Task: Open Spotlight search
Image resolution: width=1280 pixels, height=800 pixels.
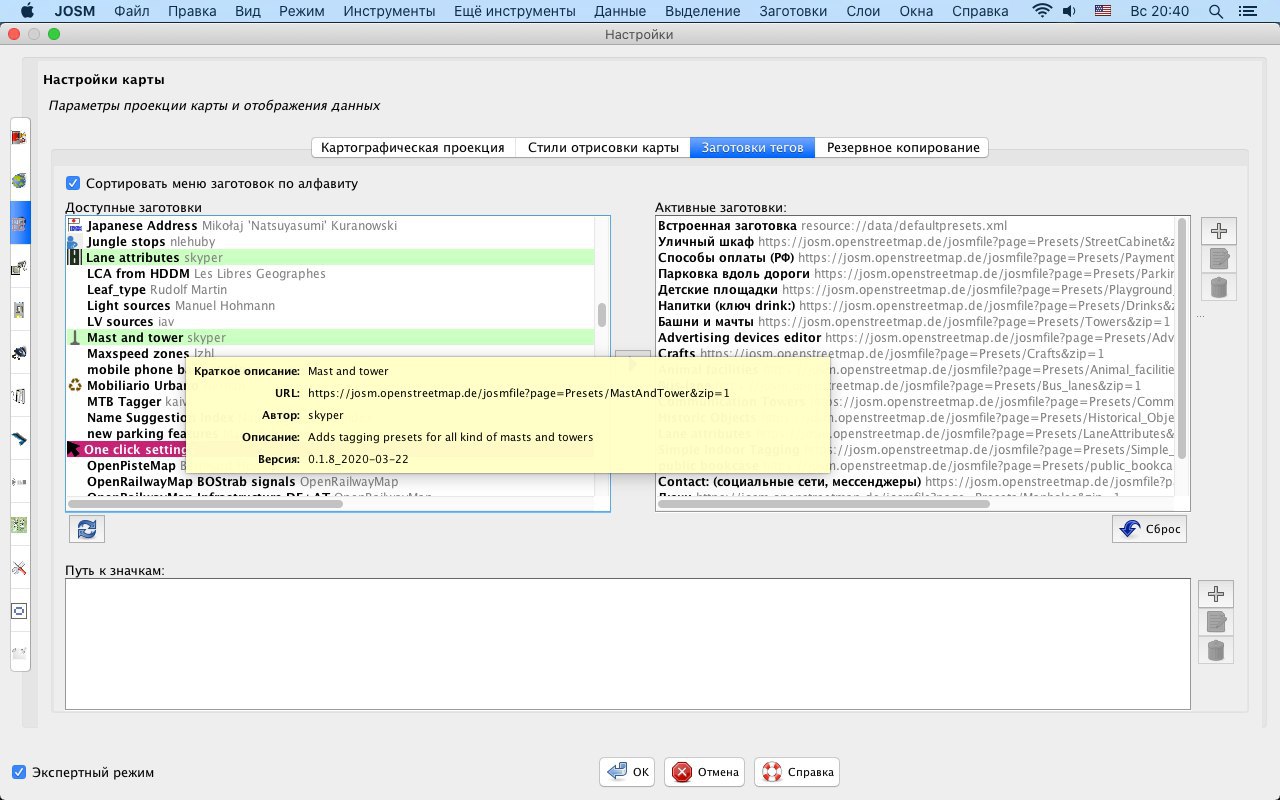Action: pyautogui.click(x=1216, y=12)
